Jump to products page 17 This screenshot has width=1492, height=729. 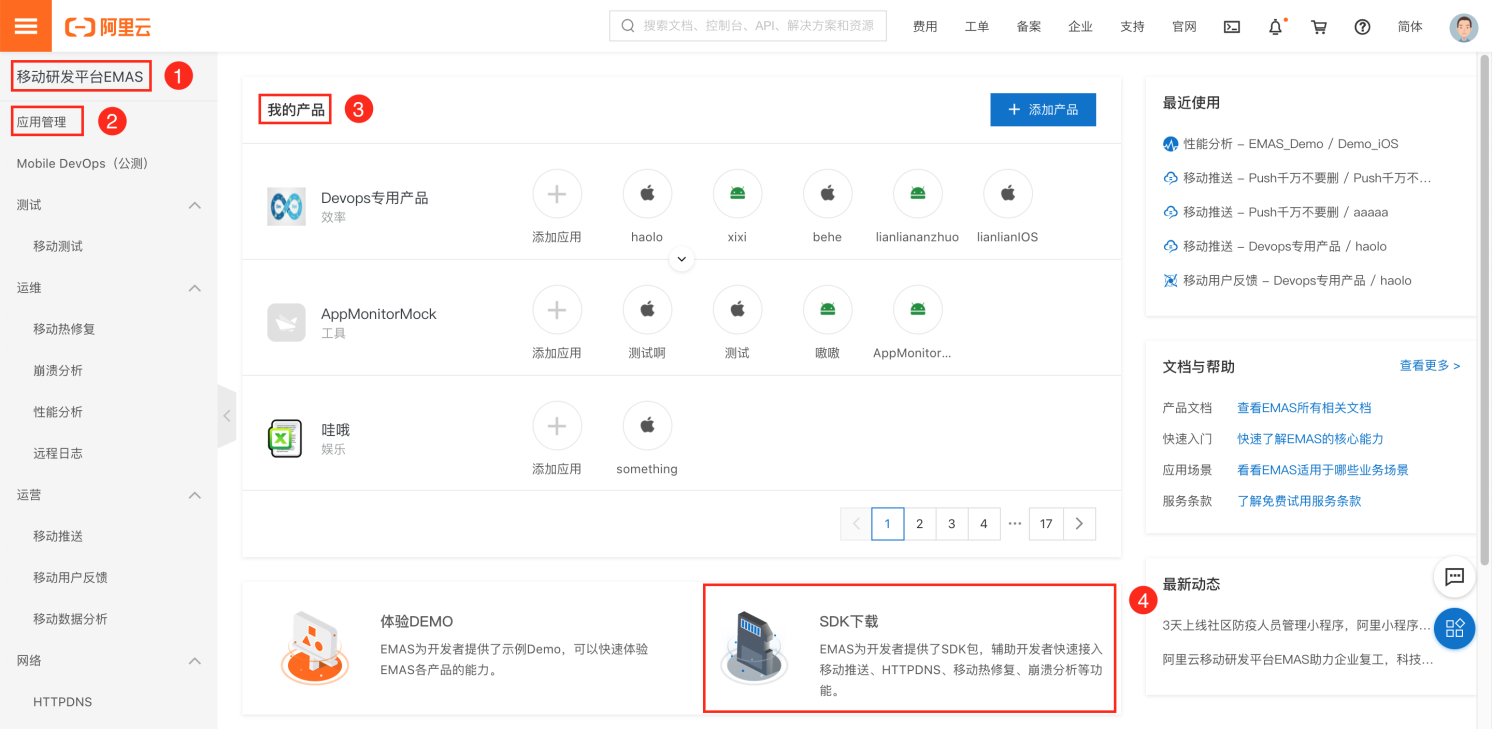(1046, 524)
